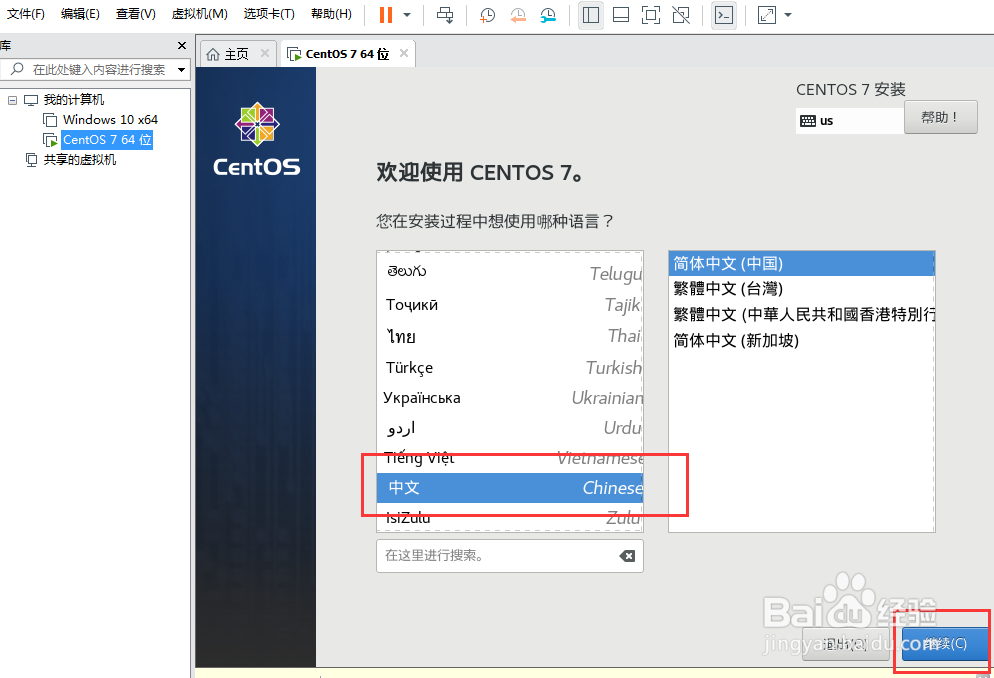Image resolution: width=994 pixels, height=678 pixels.
Task: Click the 退出(Q) button
Action: click(845, 644)
